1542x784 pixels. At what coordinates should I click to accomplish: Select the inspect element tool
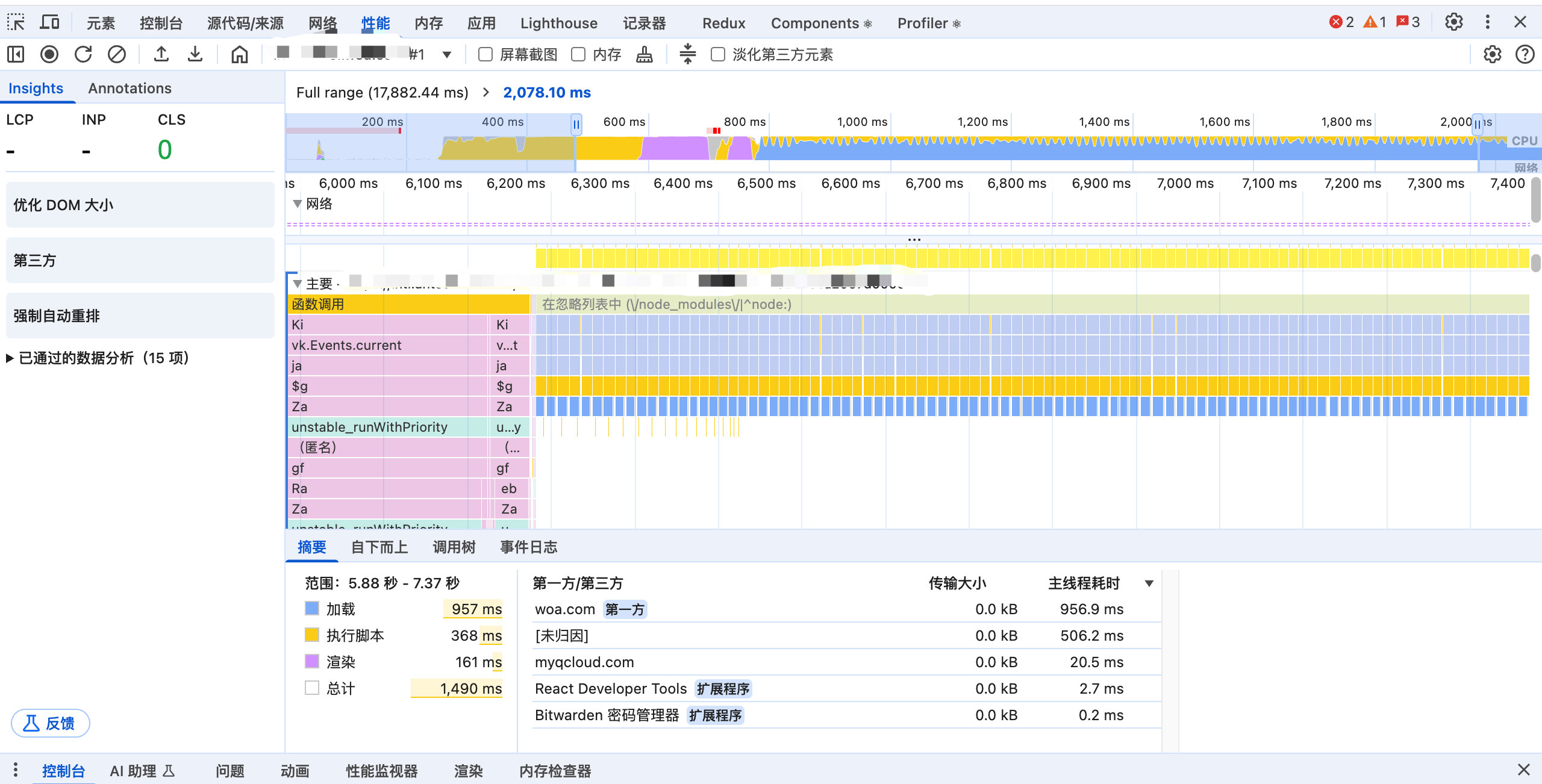tap(15, 22)
